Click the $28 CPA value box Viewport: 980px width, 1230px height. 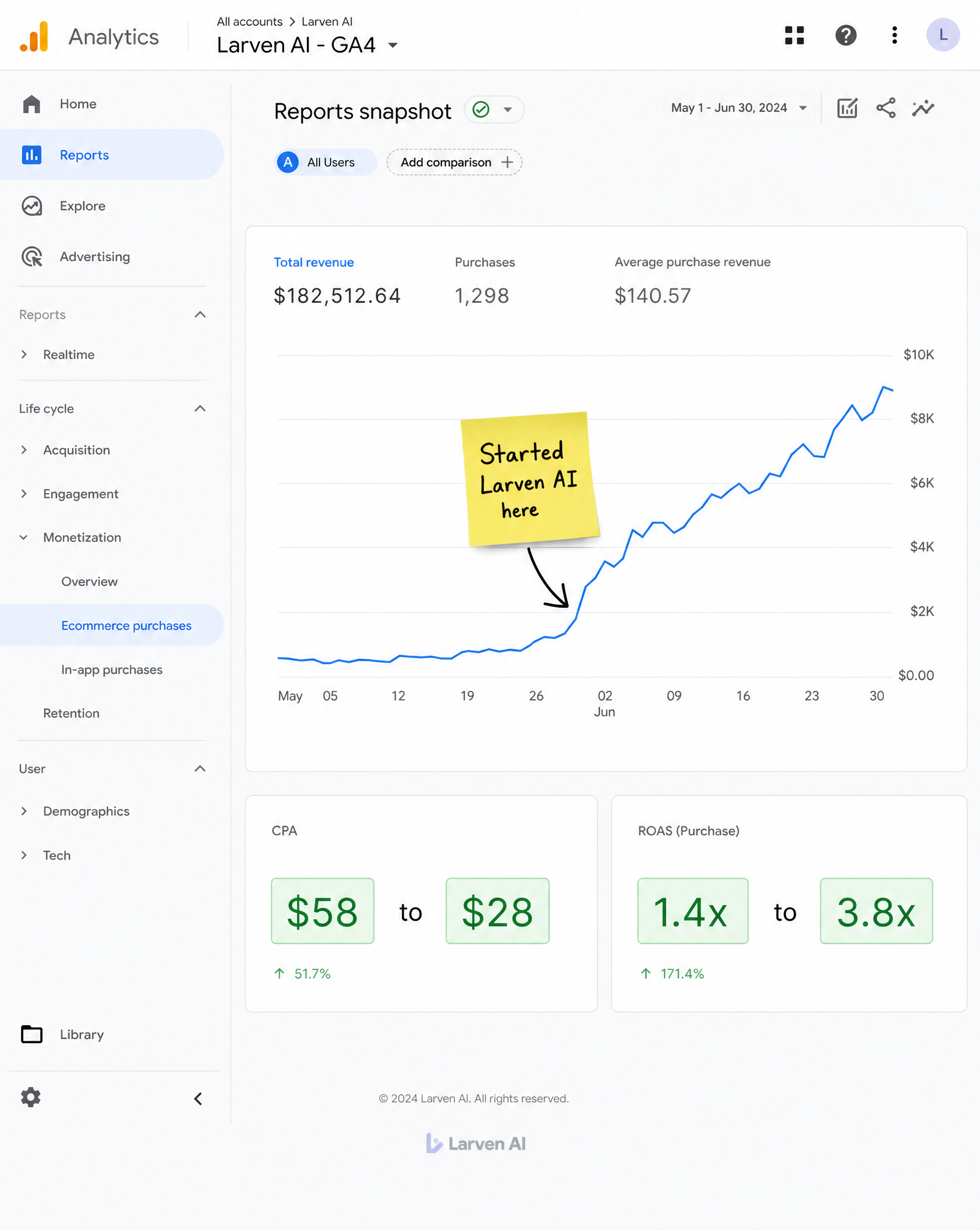(497, 911)
